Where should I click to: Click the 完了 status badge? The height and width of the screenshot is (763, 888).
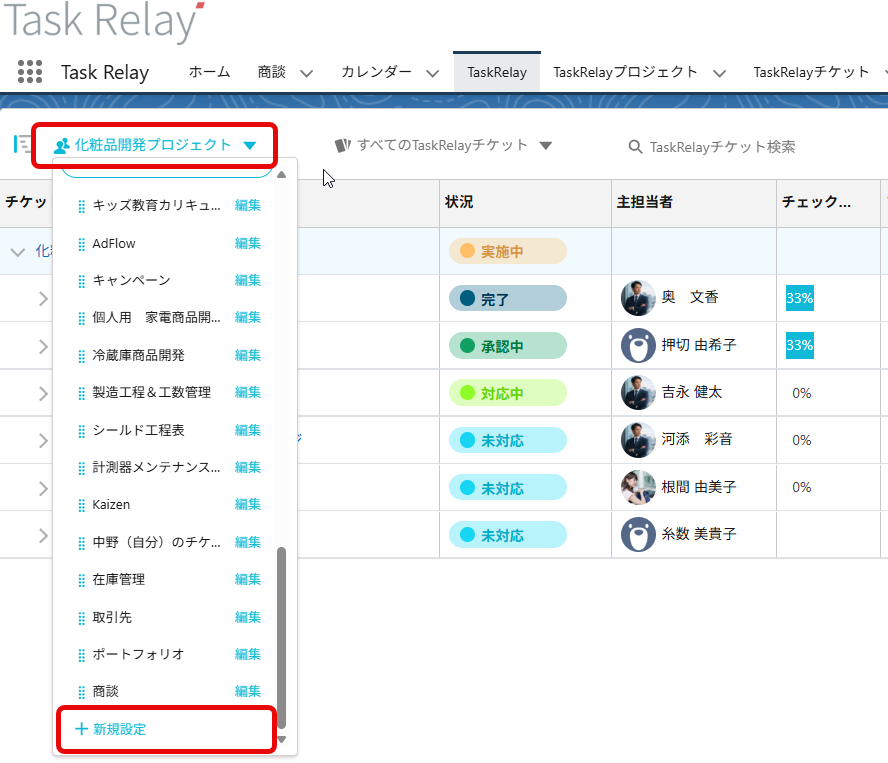click(x=507, y=299)
